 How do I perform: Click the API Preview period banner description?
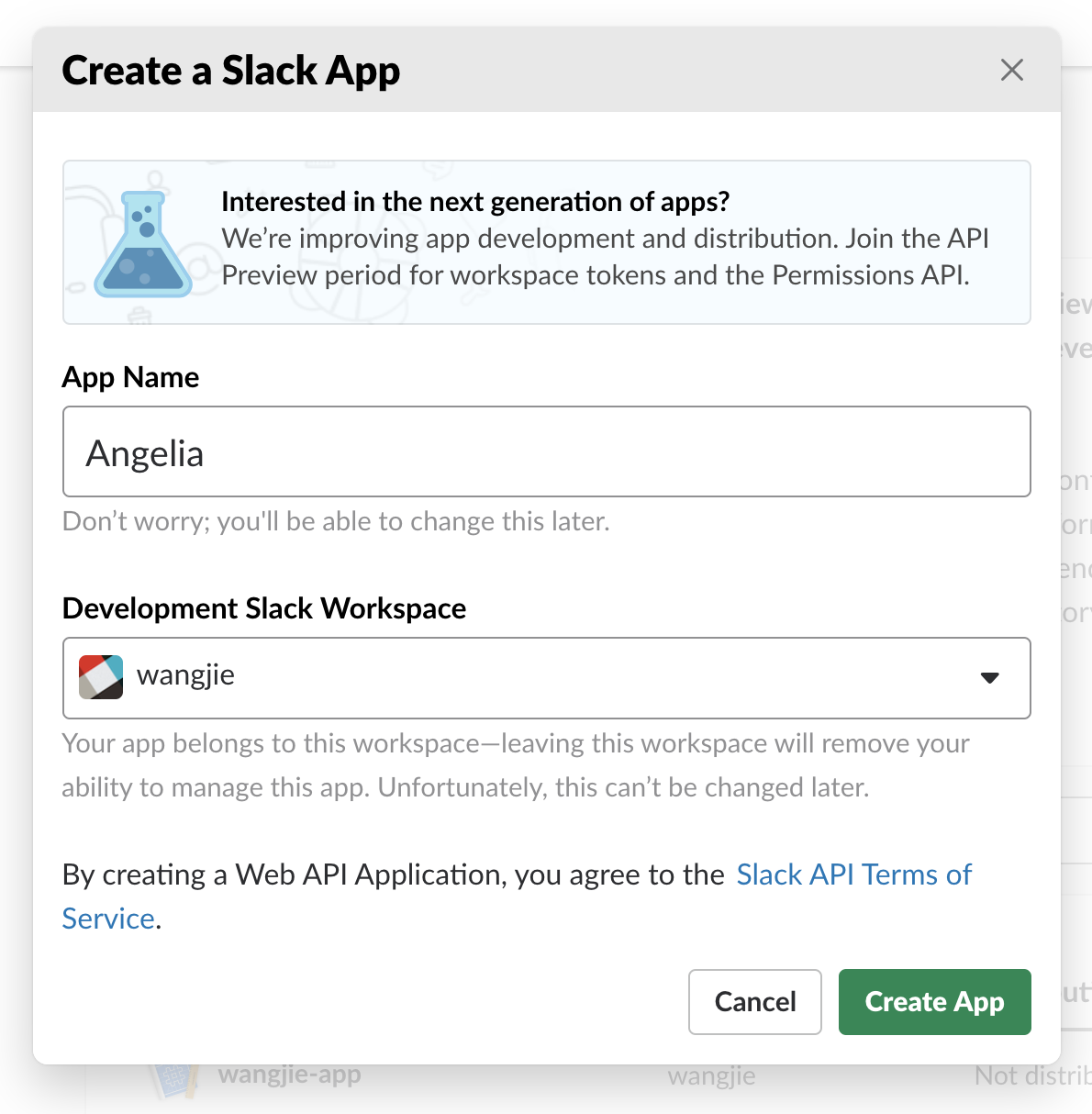tap(604, 257)
